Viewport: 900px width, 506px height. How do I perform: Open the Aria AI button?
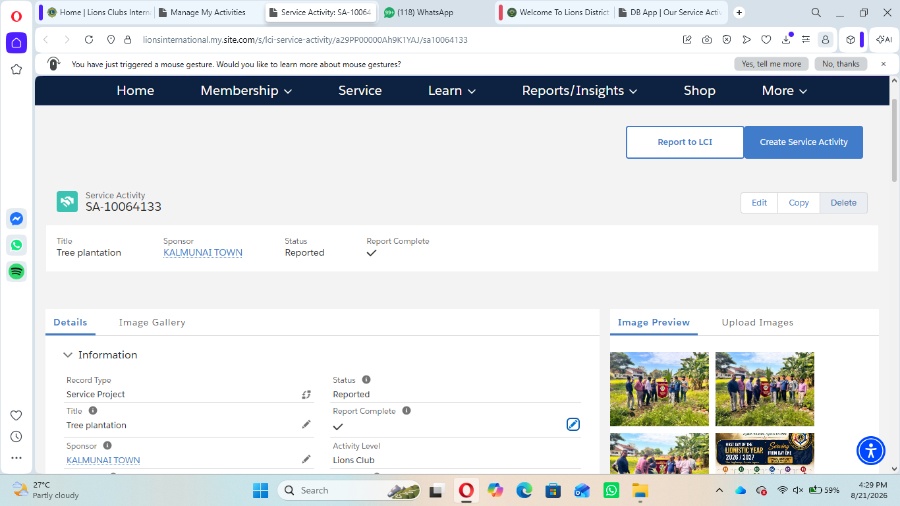[884, 40]
